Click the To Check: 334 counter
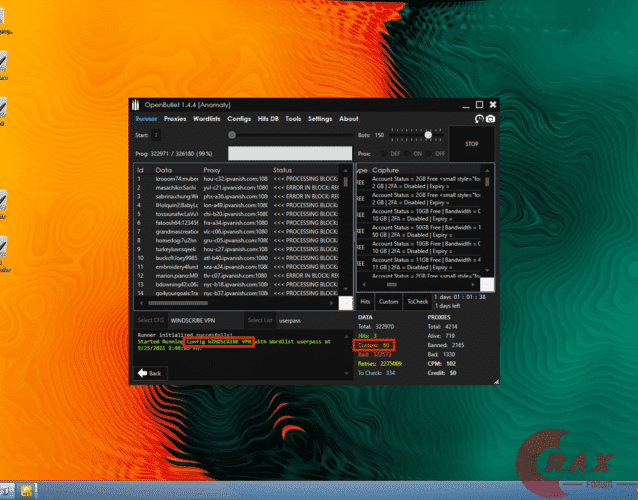 376,373
